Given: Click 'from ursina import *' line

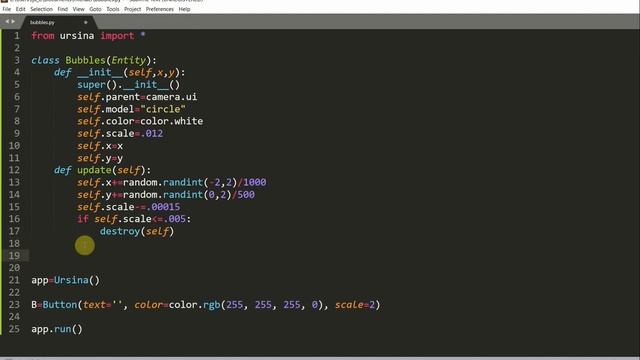Looking at the screenshot, I should pos(88,36).
